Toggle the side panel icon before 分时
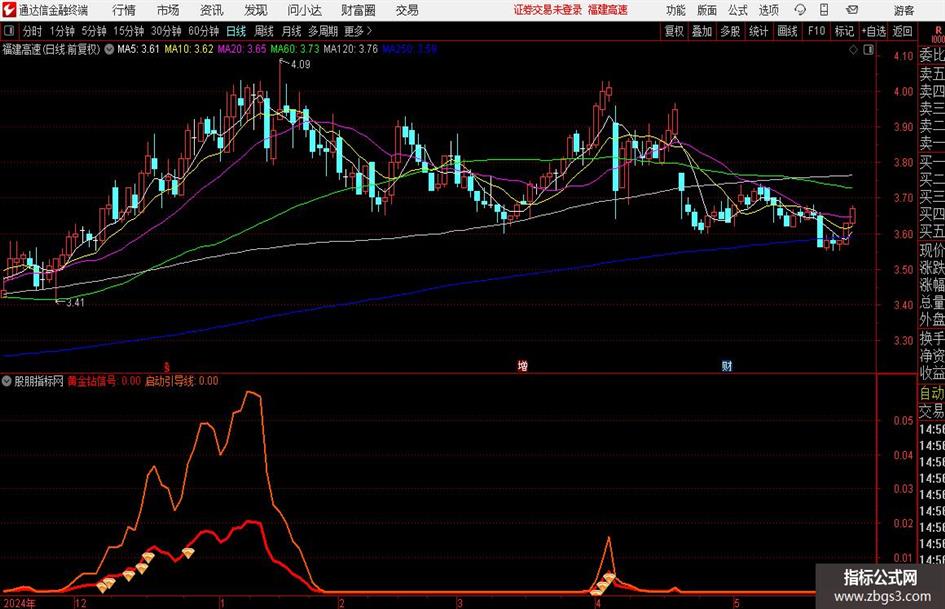The image size is (945, 609). coord(8,31)
